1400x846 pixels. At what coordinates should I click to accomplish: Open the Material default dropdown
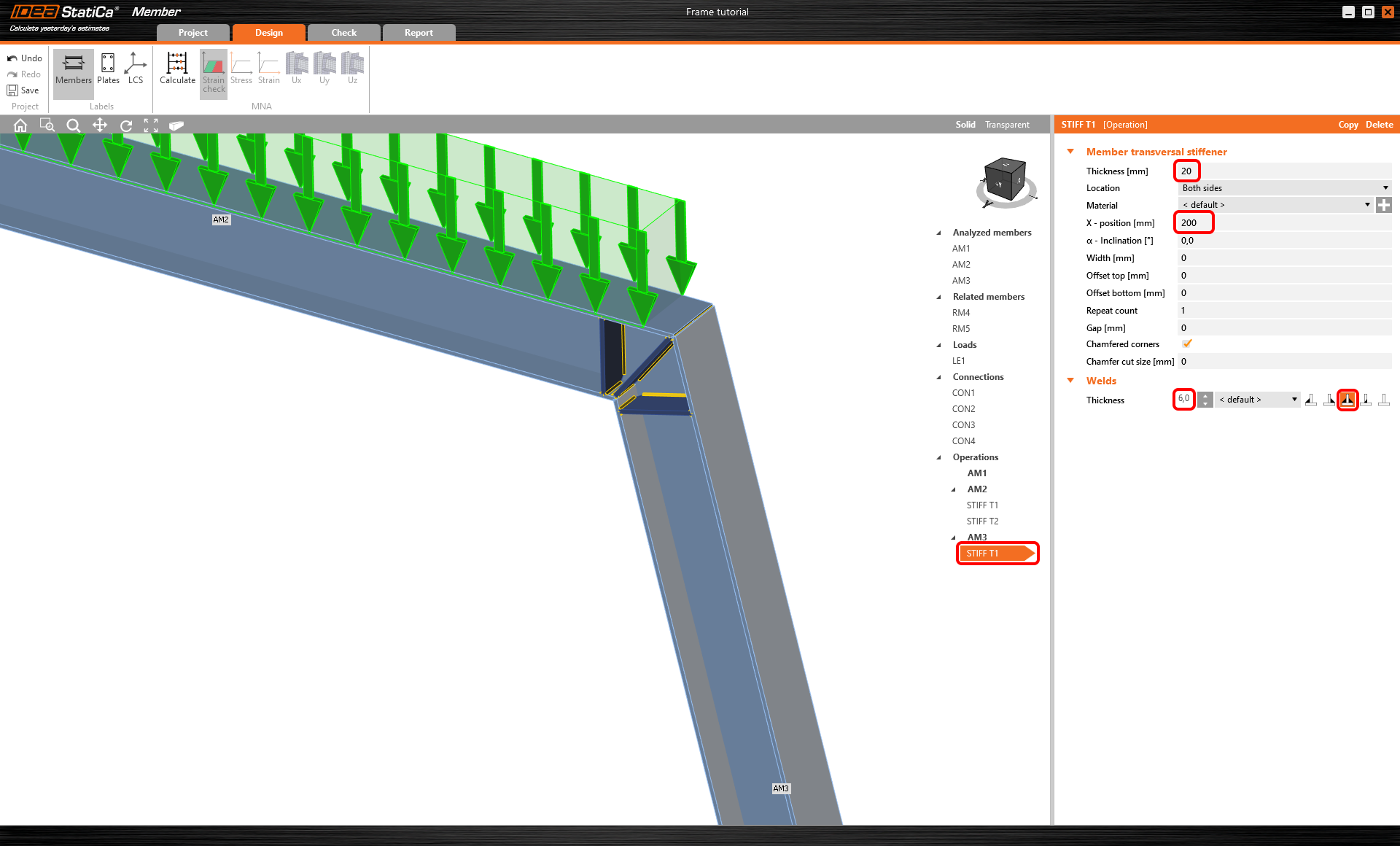tap(1275, 205)
